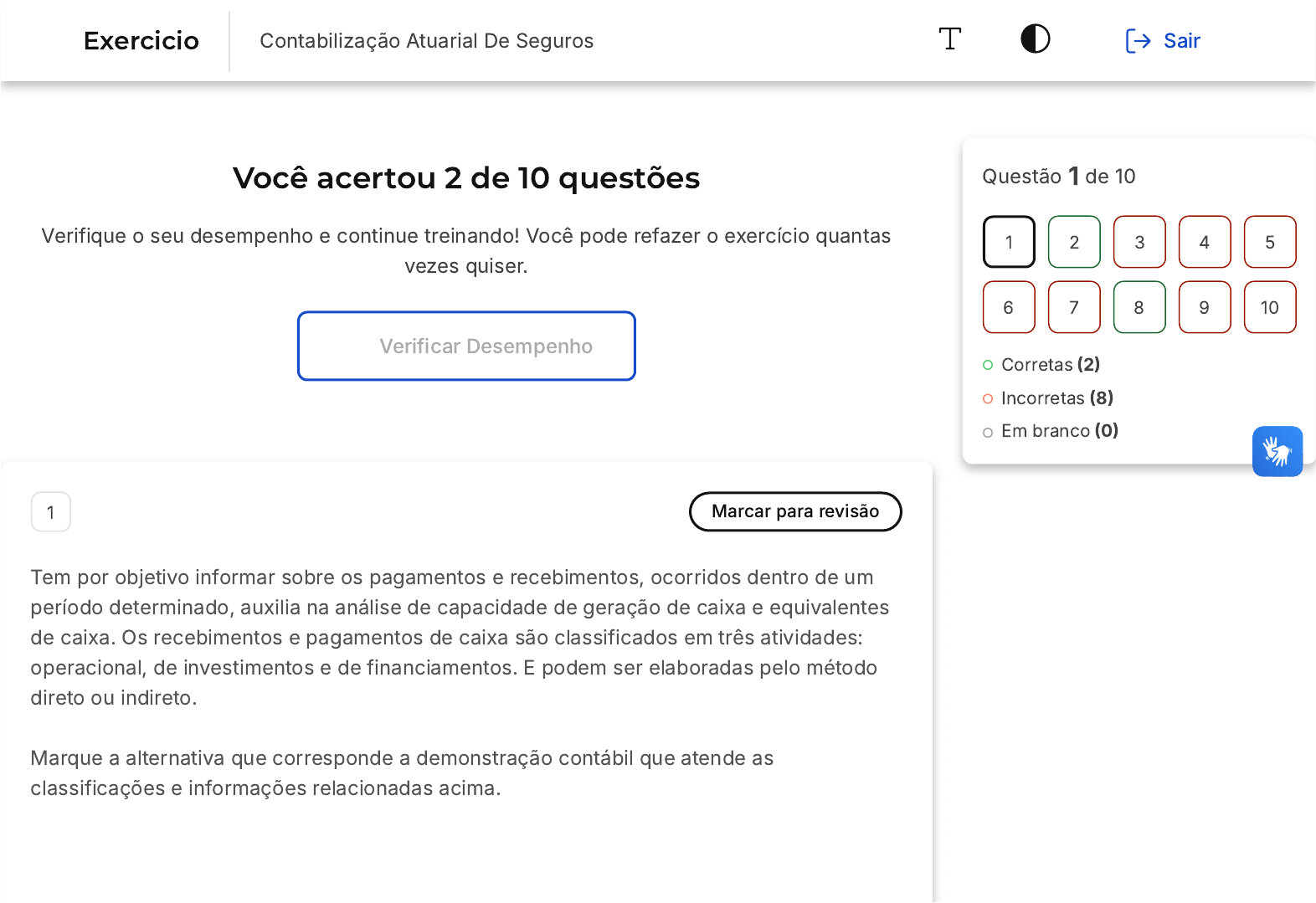Select question 4 in the grid
This screenshot has height=903, width=1316.
click(1205, 242)
